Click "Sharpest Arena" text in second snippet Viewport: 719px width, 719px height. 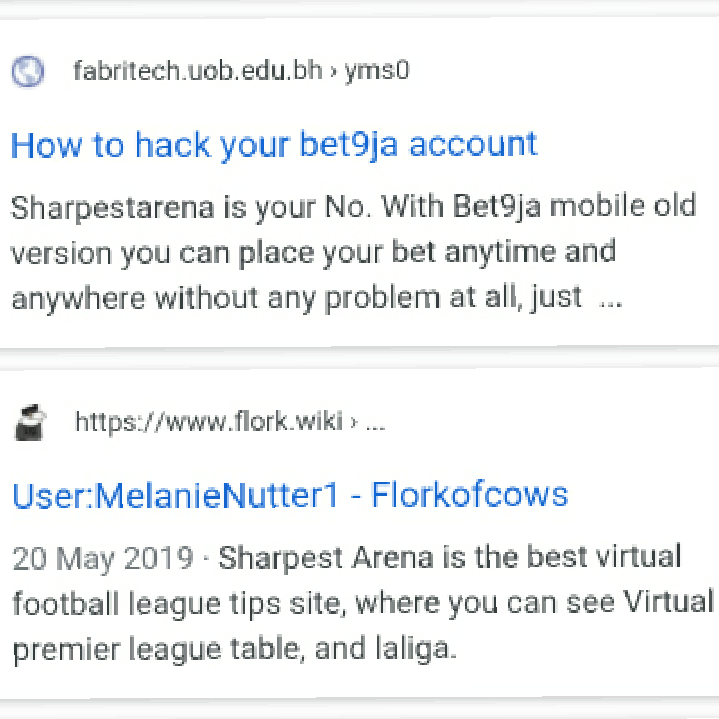pyautogui.click(x=326, y=558)
